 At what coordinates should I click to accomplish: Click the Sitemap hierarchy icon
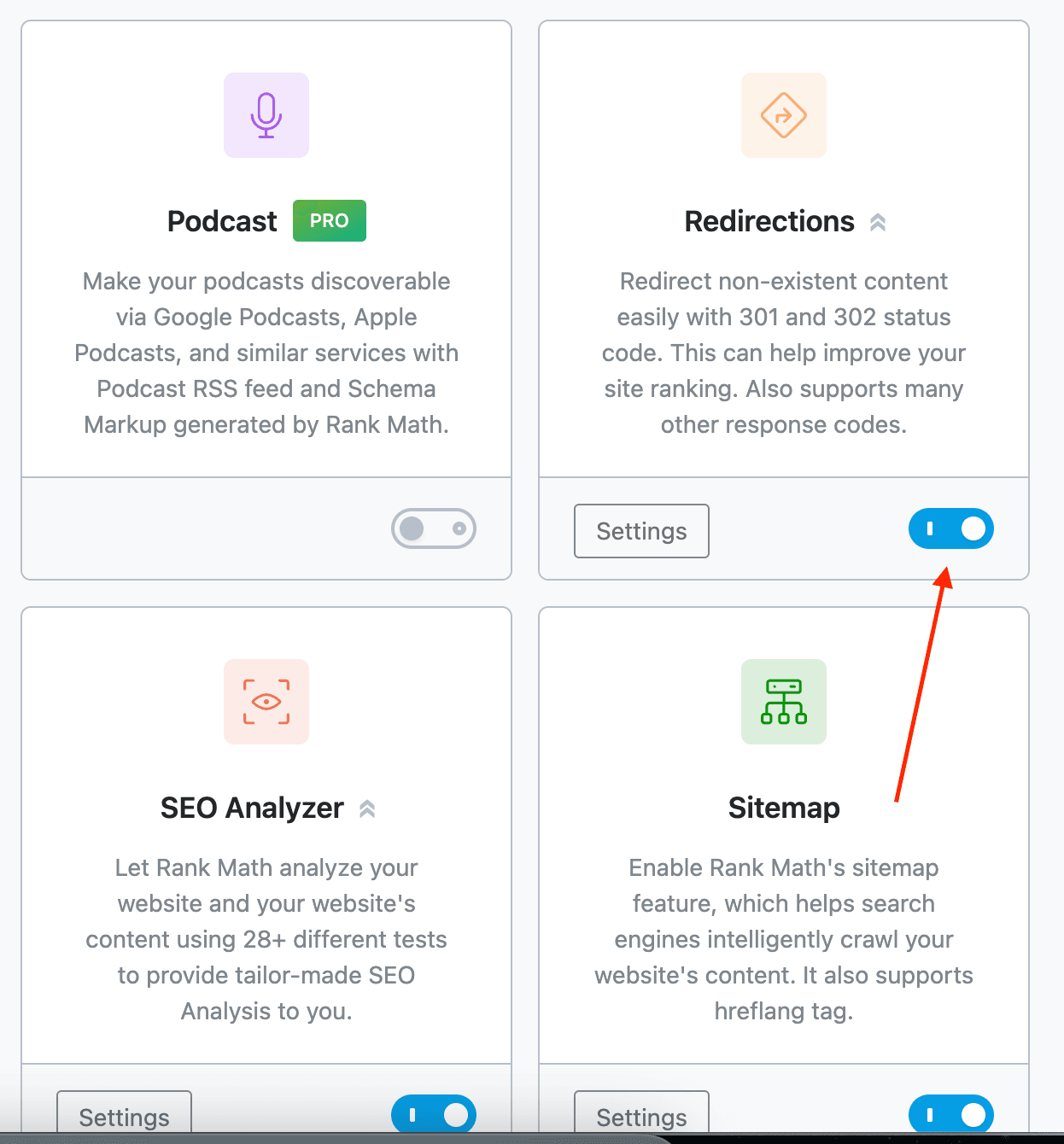coord(783,702)
